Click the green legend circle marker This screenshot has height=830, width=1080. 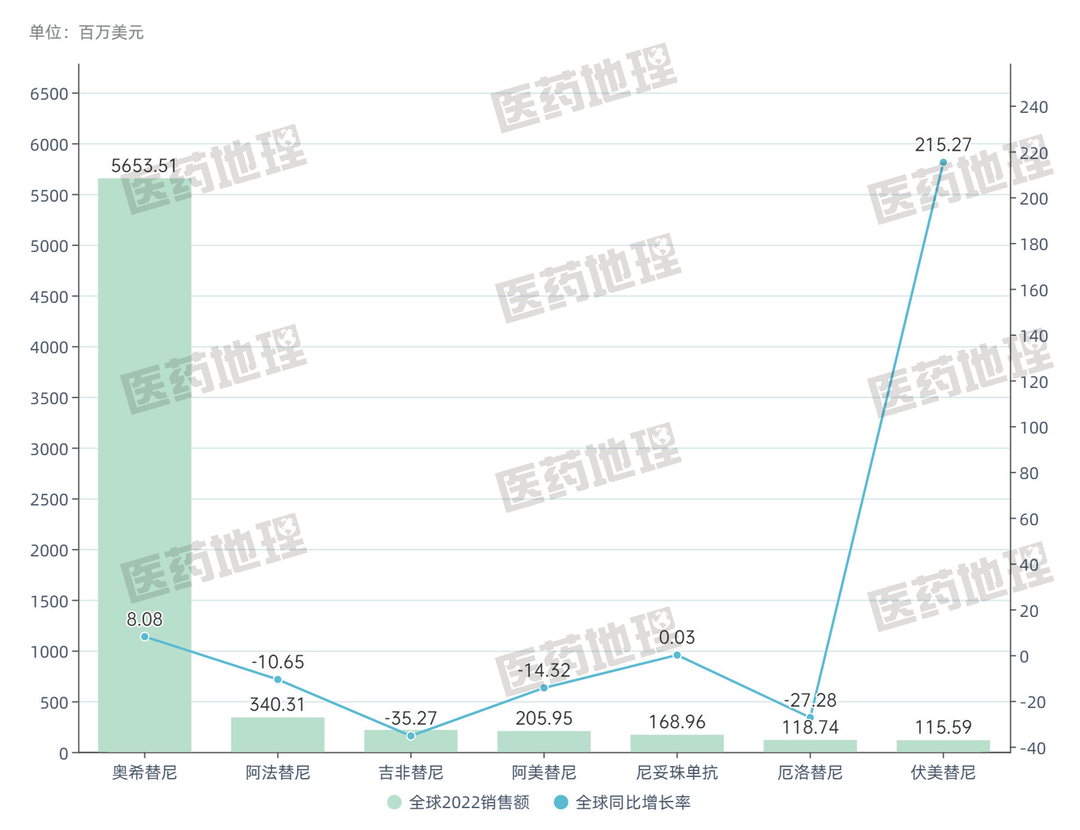(395, 802)
